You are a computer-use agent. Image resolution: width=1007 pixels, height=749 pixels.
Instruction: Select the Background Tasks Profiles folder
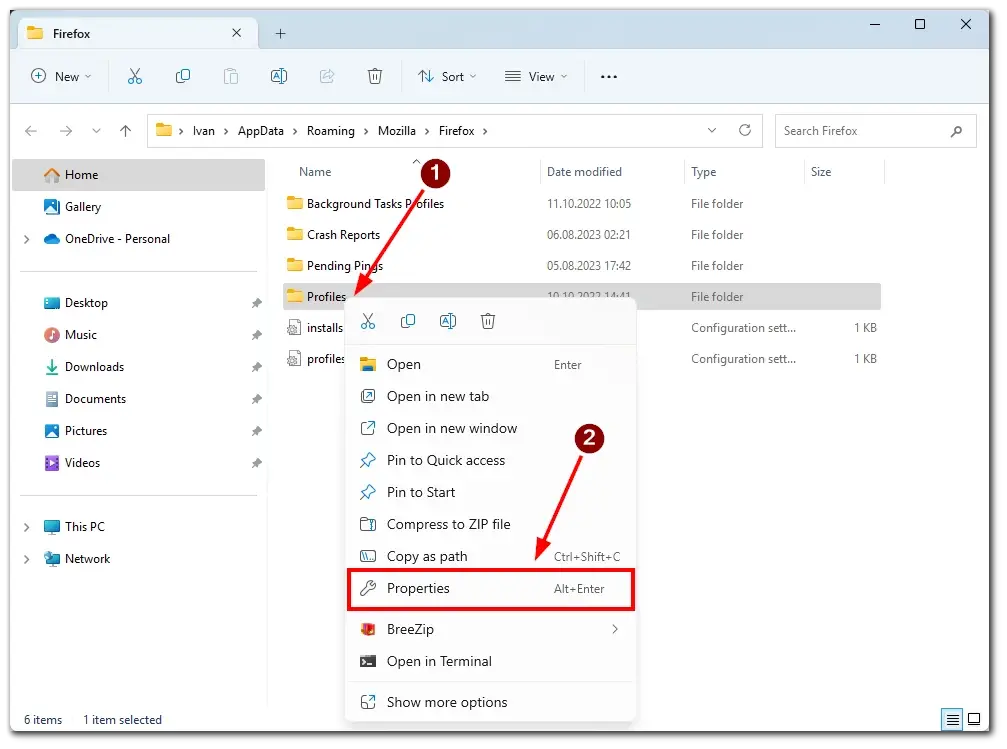pos(582,204)
